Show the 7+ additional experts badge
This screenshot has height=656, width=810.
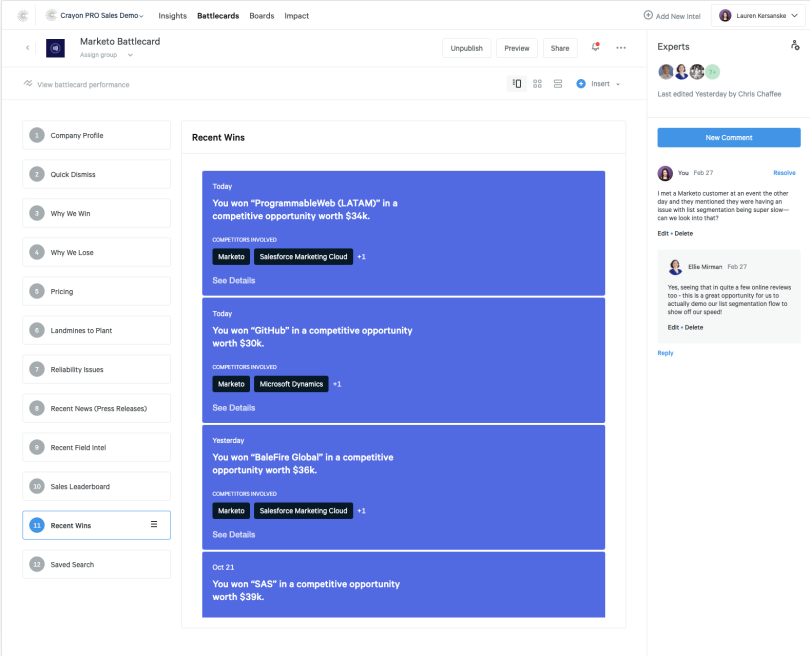tap(712, 72)
